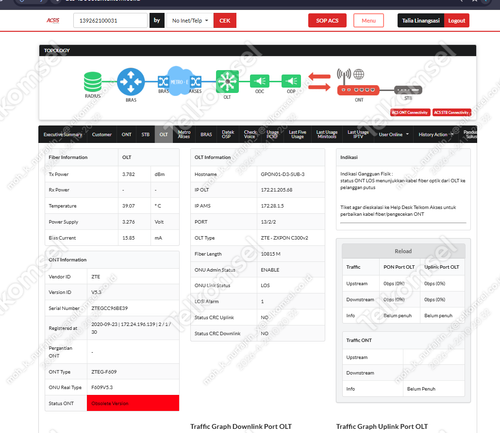Click the Logout button
The image size is (500, 433).
[x=456, y=20]
